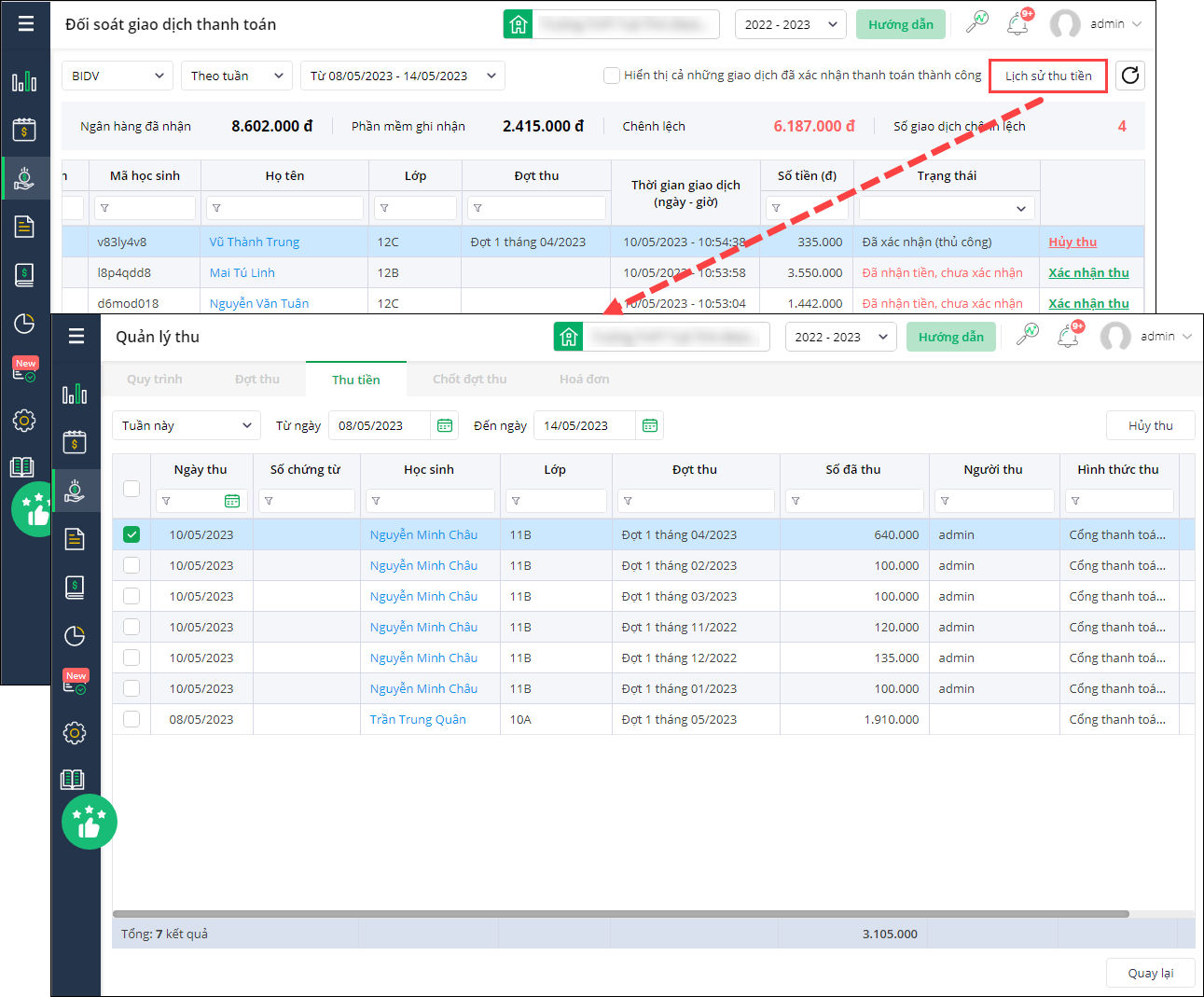1204x997 pixels.
Task: Click Học sinh column filter input
Action: click(x=430, y=501)
